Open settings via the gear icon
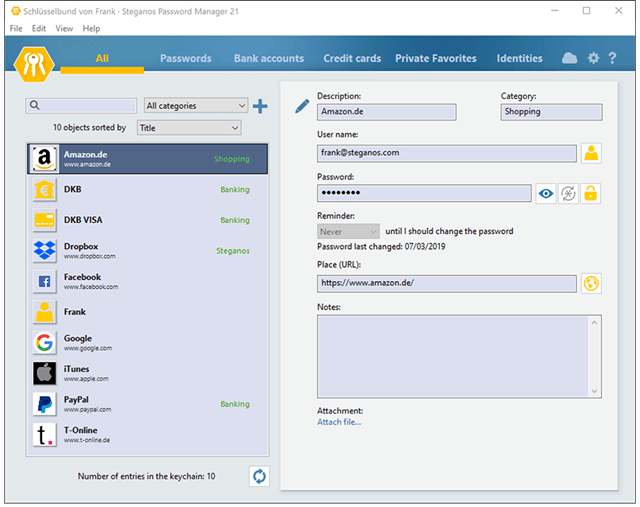 pyautogui.click(x=593, y=58)
